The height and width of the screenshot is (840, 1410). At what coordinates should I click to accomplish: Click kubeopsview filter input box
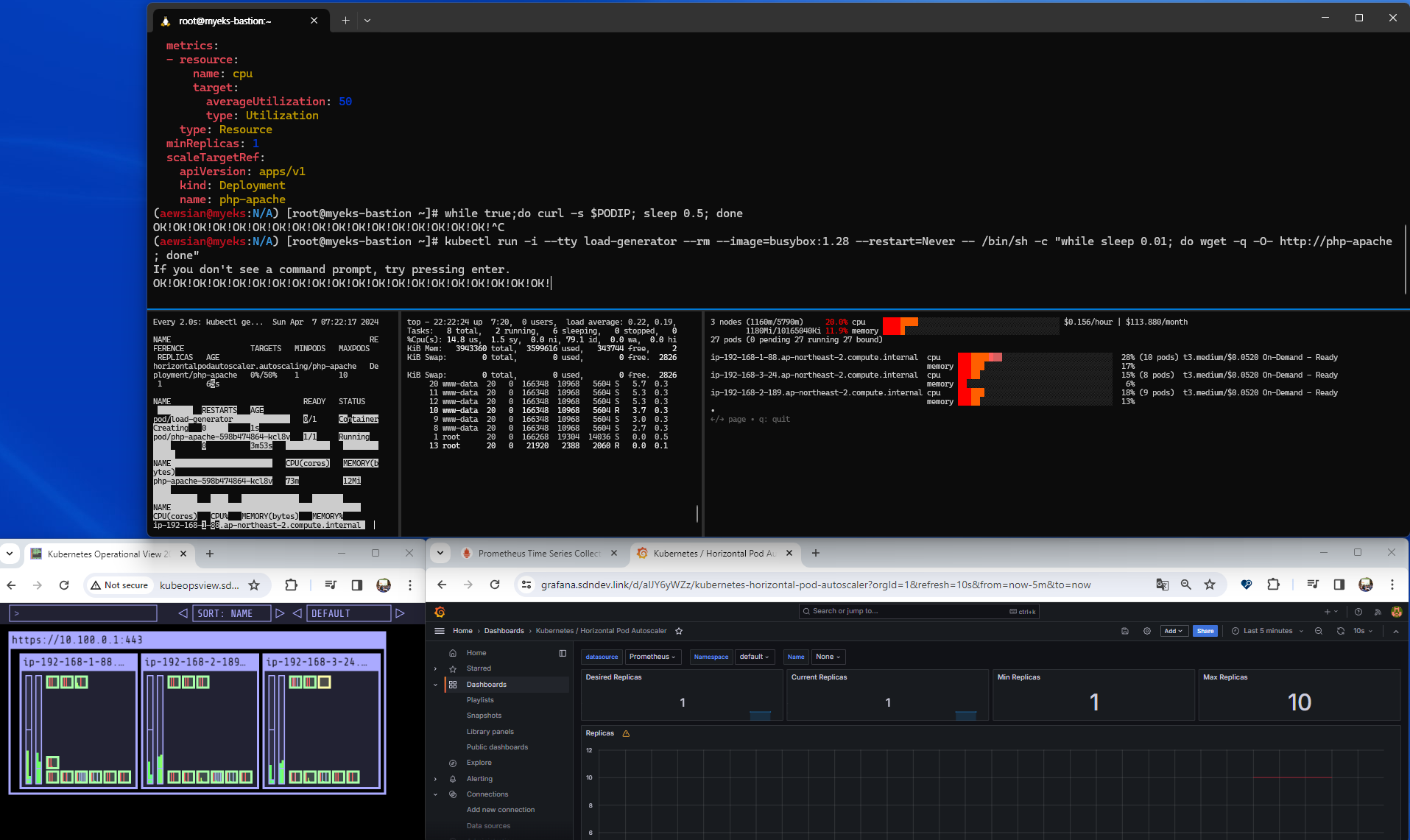[x=83, y=613]
